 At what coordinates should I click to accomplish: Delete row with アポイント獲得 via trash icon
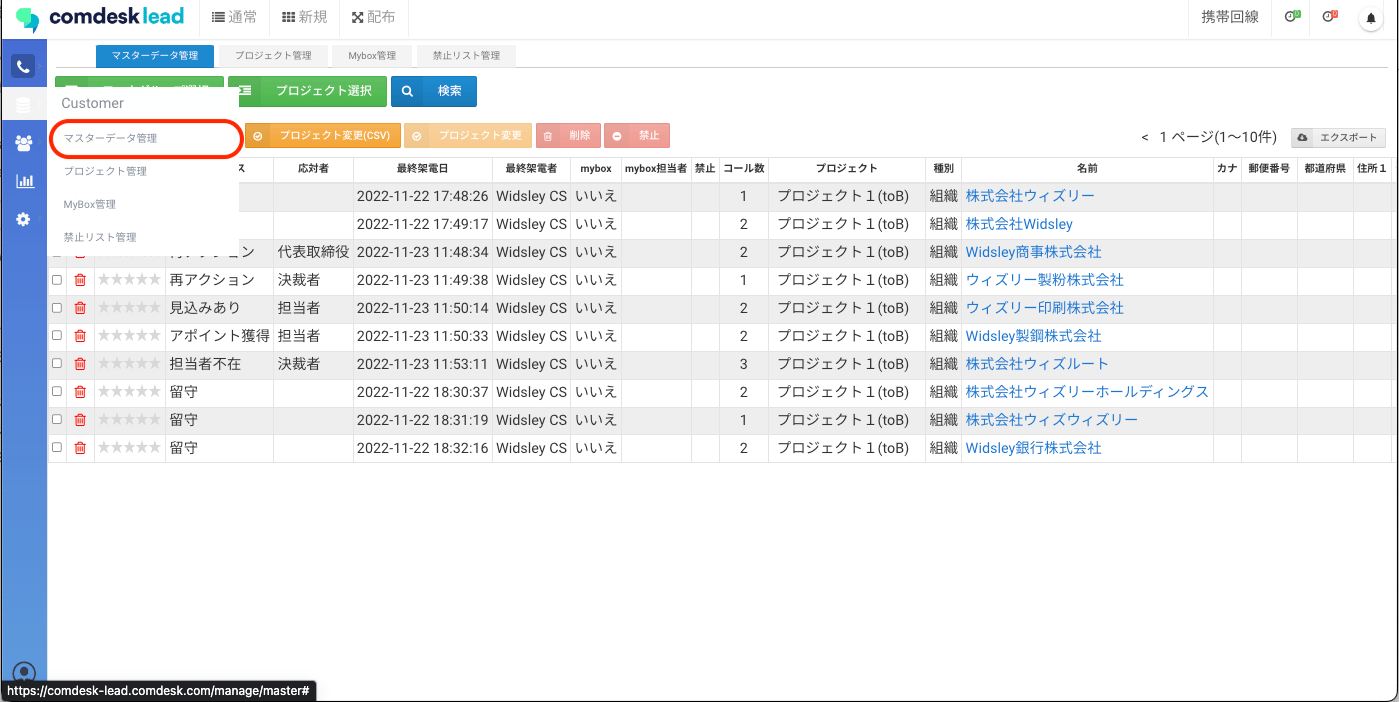80,336
